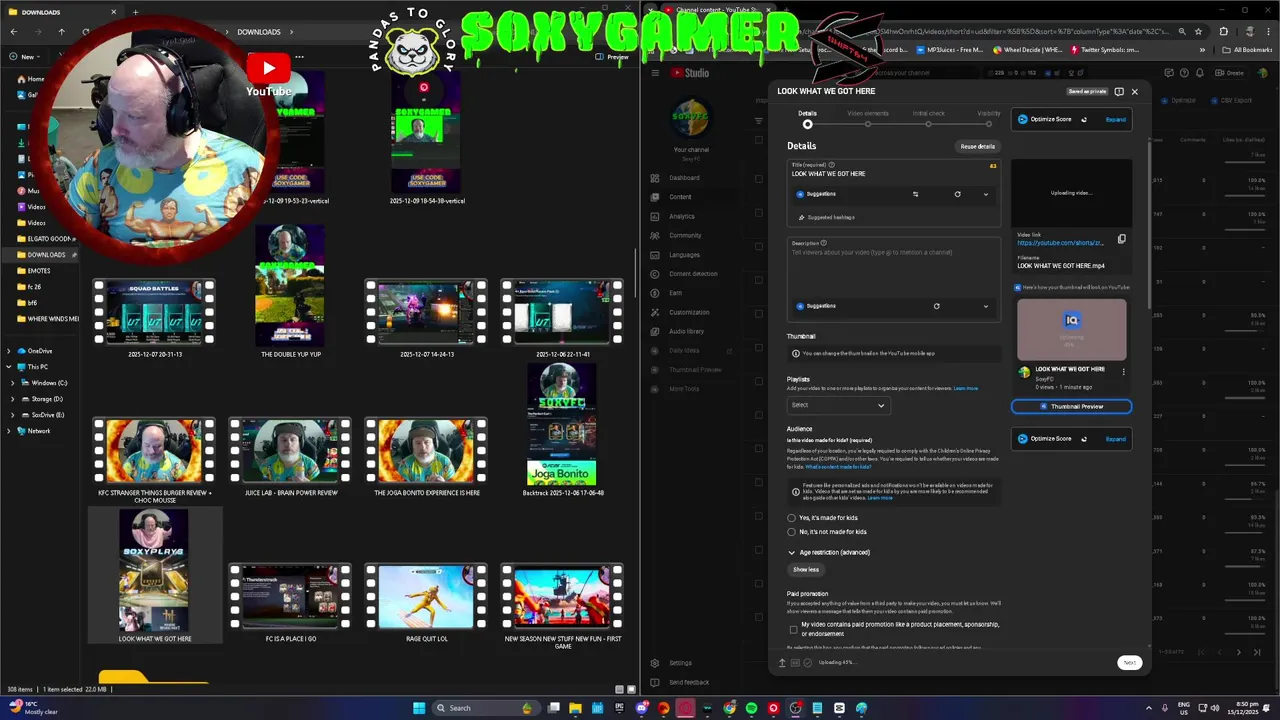Click the title suggestions swap icon
The image size is (1280, 720).
tap(915, 194)
